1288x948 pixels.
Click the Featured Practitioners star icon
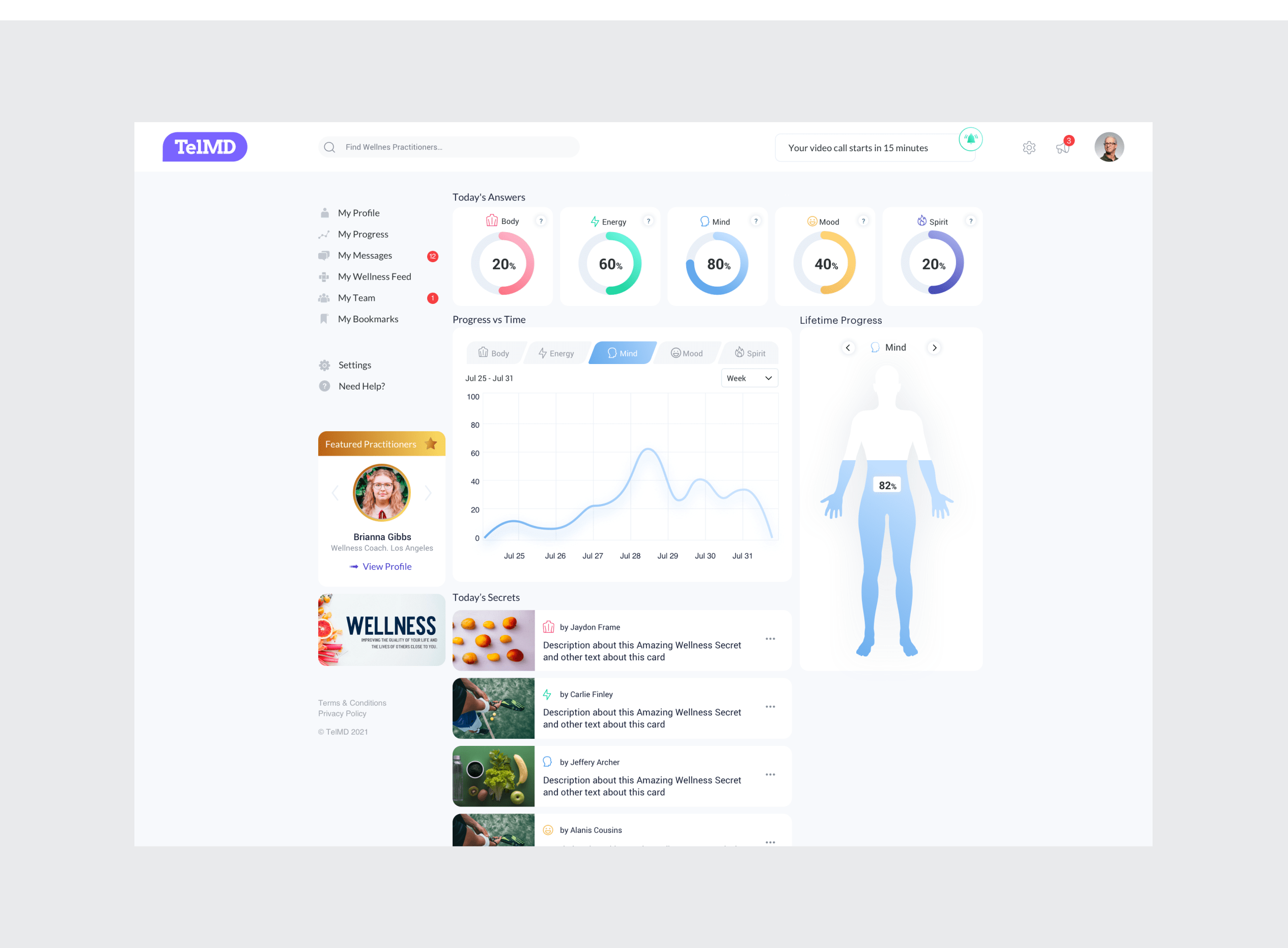[x=431, y=443]
